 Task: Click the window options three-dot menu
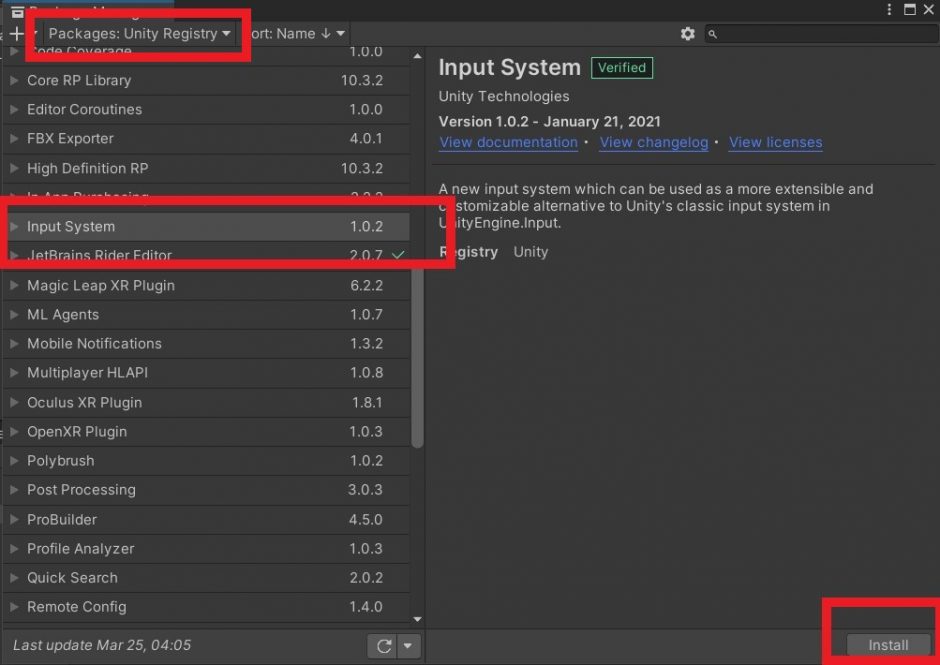889,9
